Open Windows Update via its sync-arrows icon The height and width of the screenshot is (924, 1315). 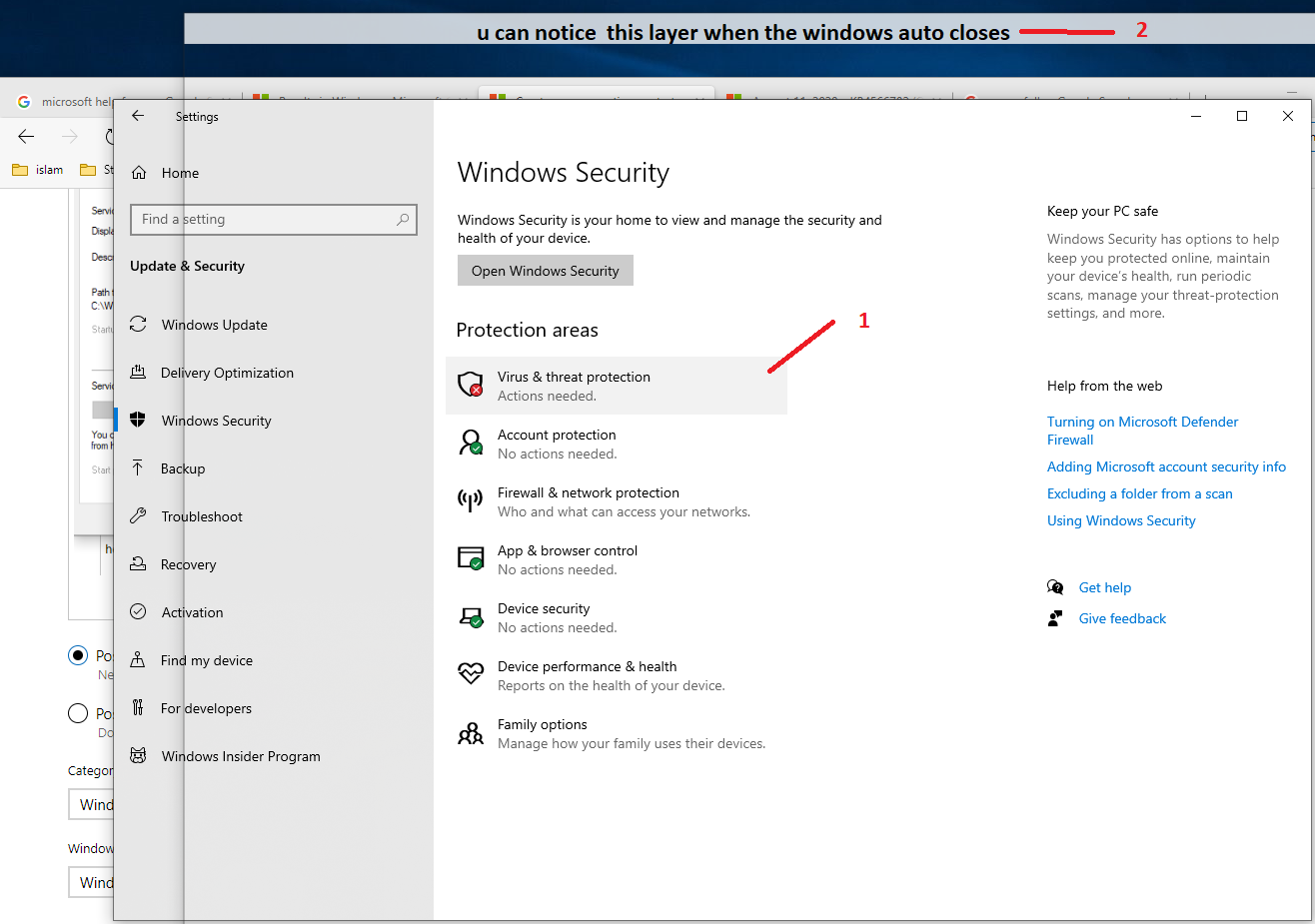[x=138, y=325]
